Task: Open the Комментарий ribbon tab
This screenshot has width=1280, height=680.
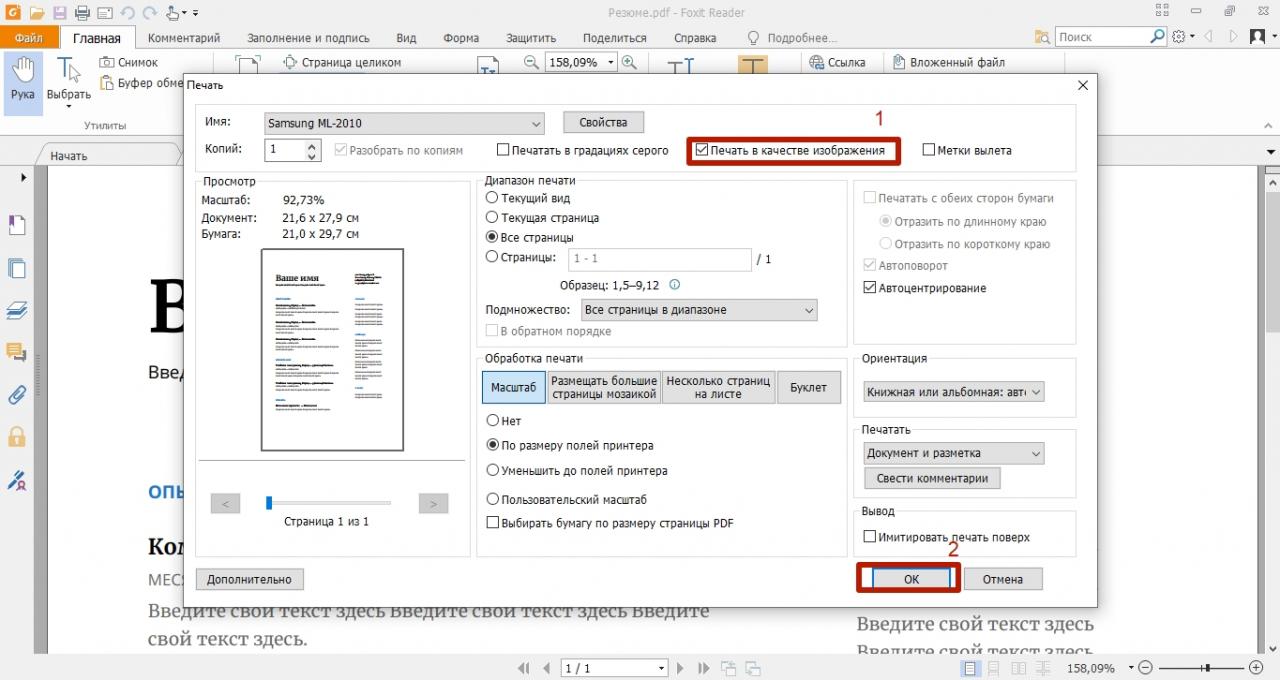Action: click(x=184, y=38)
